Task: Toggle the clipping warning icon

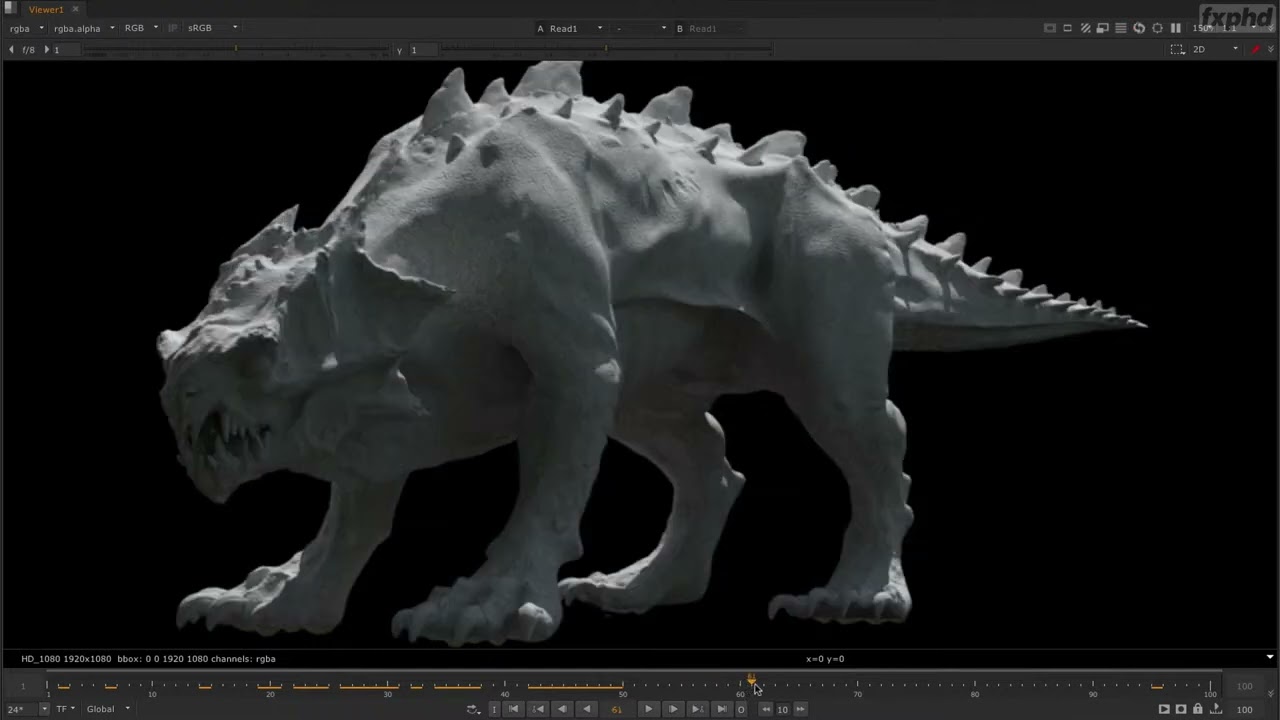Action: [1050, 28]
